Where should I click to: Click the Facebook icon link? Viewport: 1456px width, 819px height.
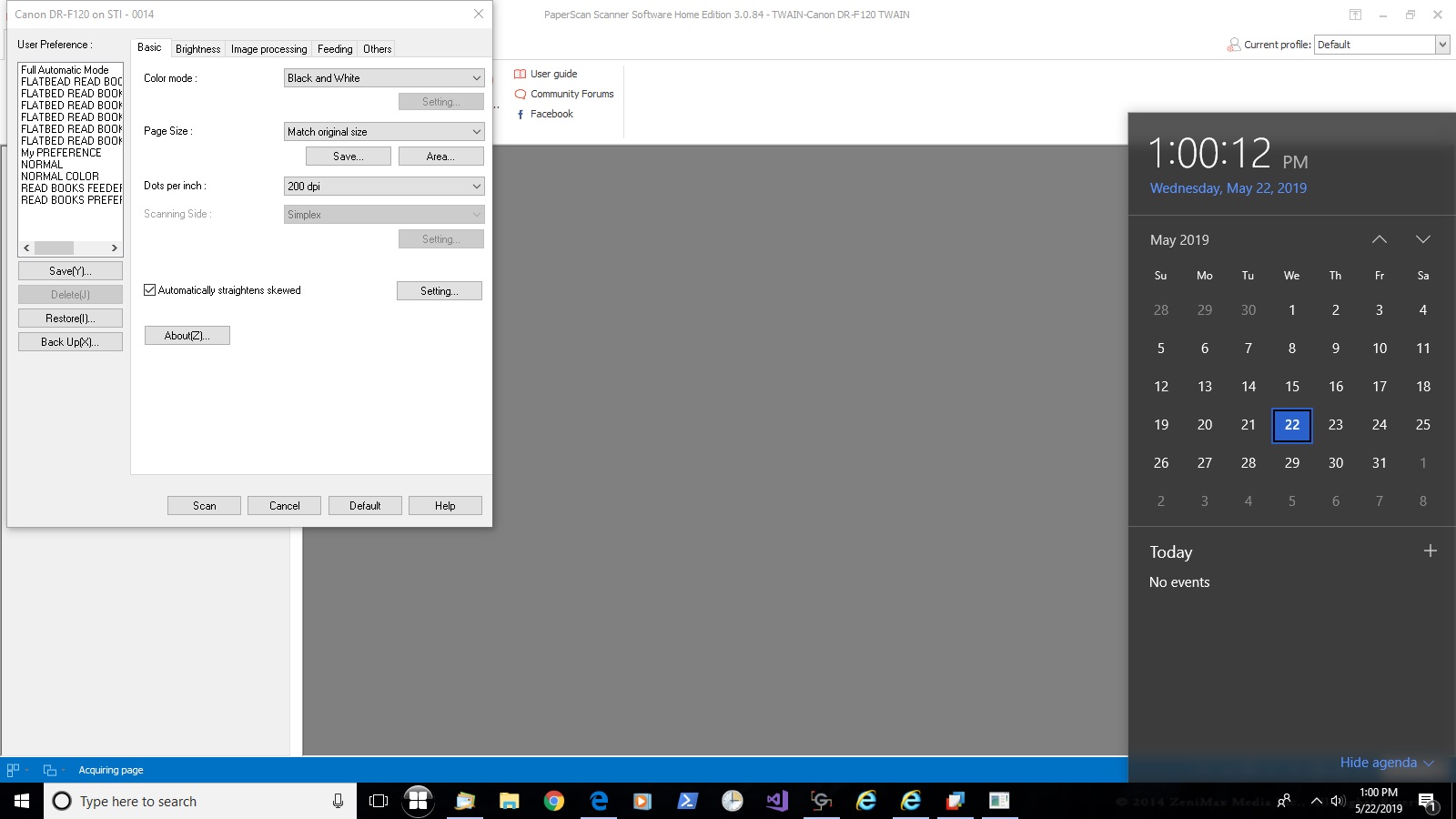point(520,114)
